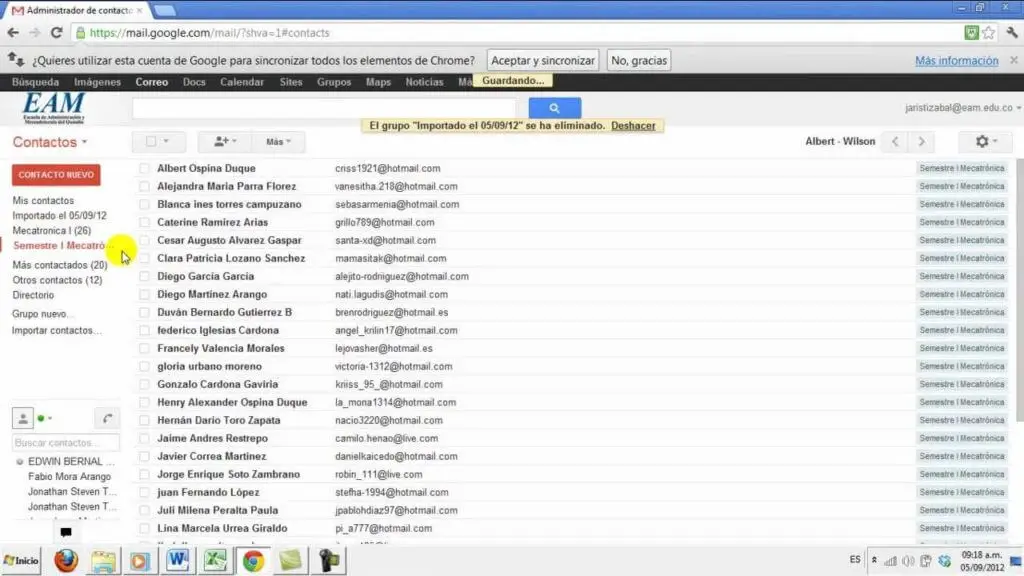Open Grupos in the top bar
The width and height of the screenshot is (1024, 576).
point(334,82)
